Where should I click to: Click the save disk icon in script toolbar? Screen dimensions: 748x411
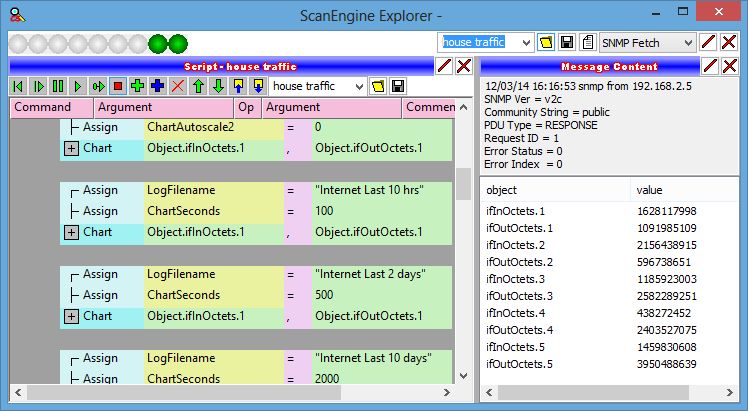pos(398,86)
